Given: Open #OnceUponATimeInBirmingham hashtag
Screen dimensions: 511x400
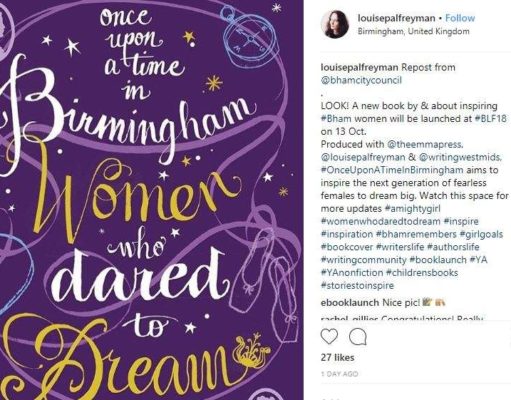Looking at the screenshot, I should point(392,170).
